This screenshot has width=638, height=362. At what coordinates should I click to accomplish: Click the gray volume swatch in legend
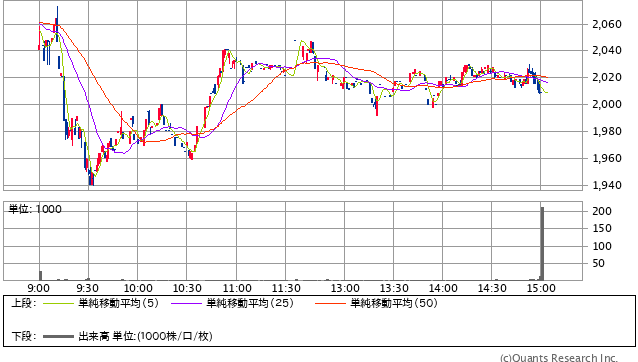click(58, 337)
